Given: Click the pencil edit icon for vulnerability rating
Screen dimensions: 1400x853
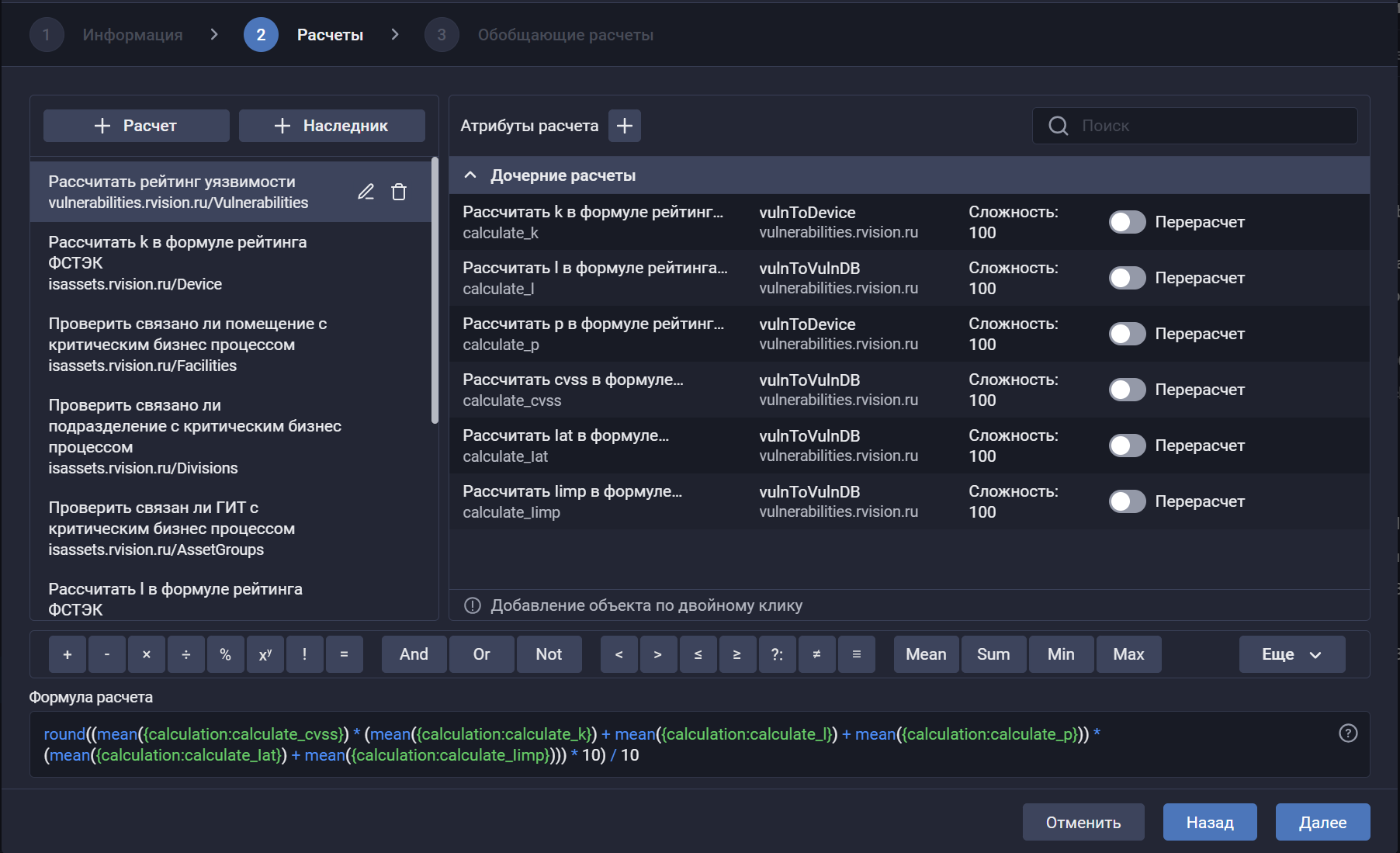Looking at the screenshot, I should tap(366, 192).
